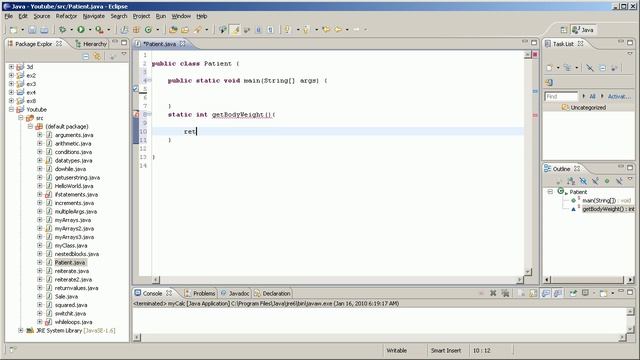Expand the JRE System Library node
640x360 pixels.
coord(21,330)
